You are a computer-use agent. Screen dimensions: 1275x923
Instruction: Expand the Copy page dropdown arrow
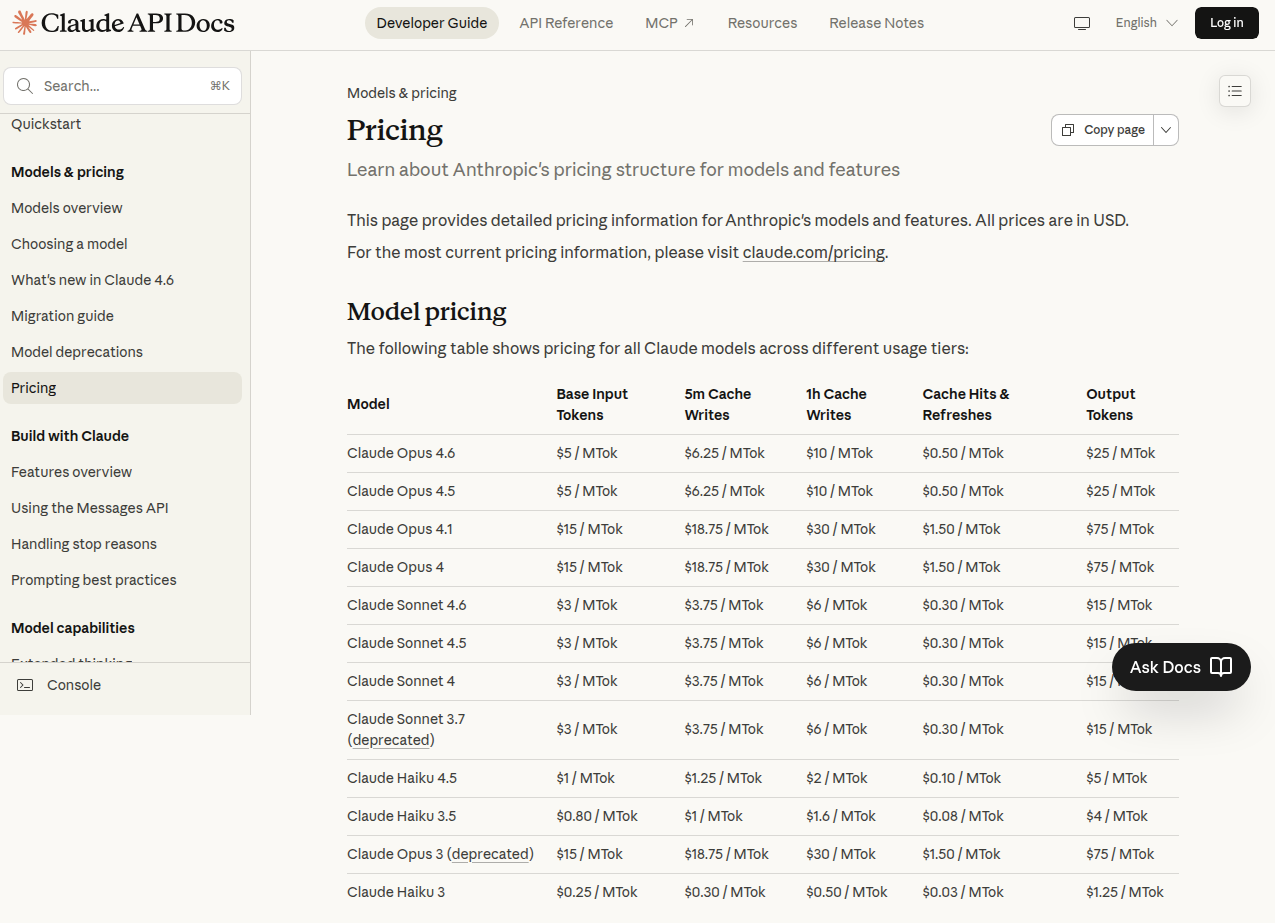[1166, 130]
